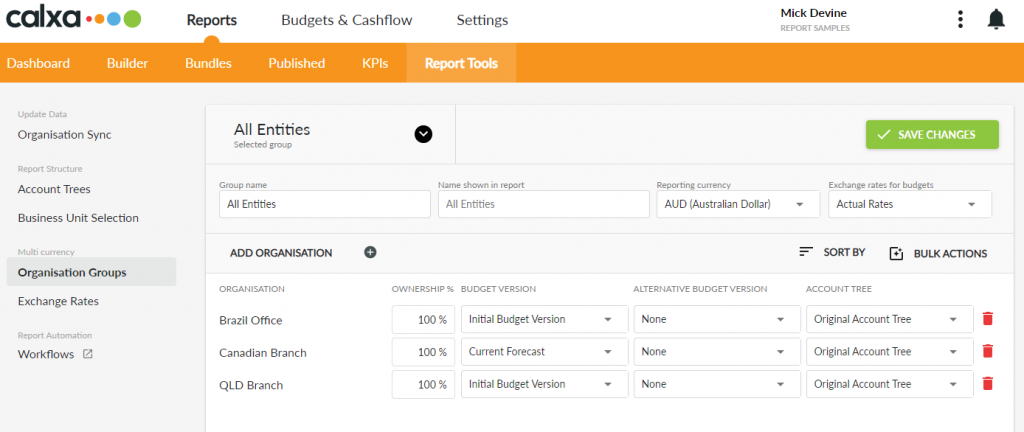
Task: Open the Reports top menu
Action: (212, 20)
